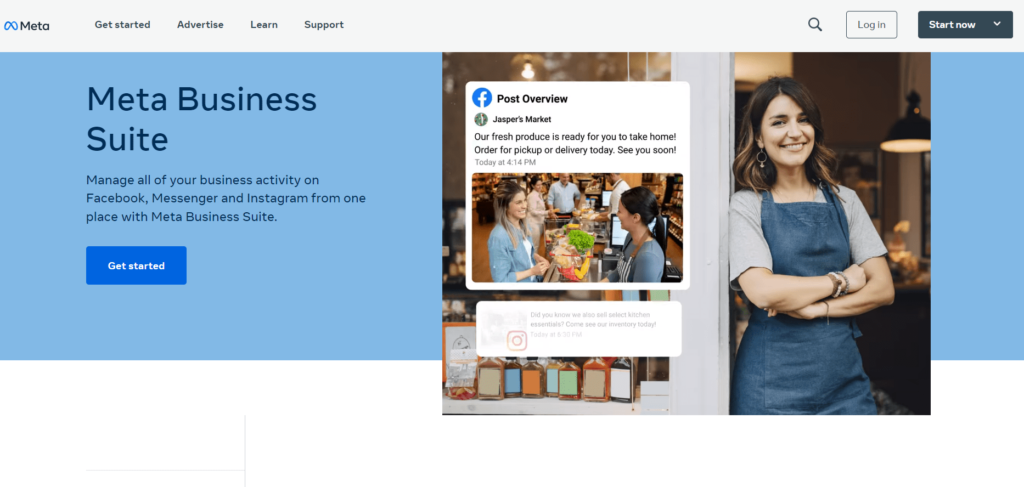Click the photo of woman in denim apron
Image resolution: width=1024 pixels, height=487 pixels.
[813, 242]
